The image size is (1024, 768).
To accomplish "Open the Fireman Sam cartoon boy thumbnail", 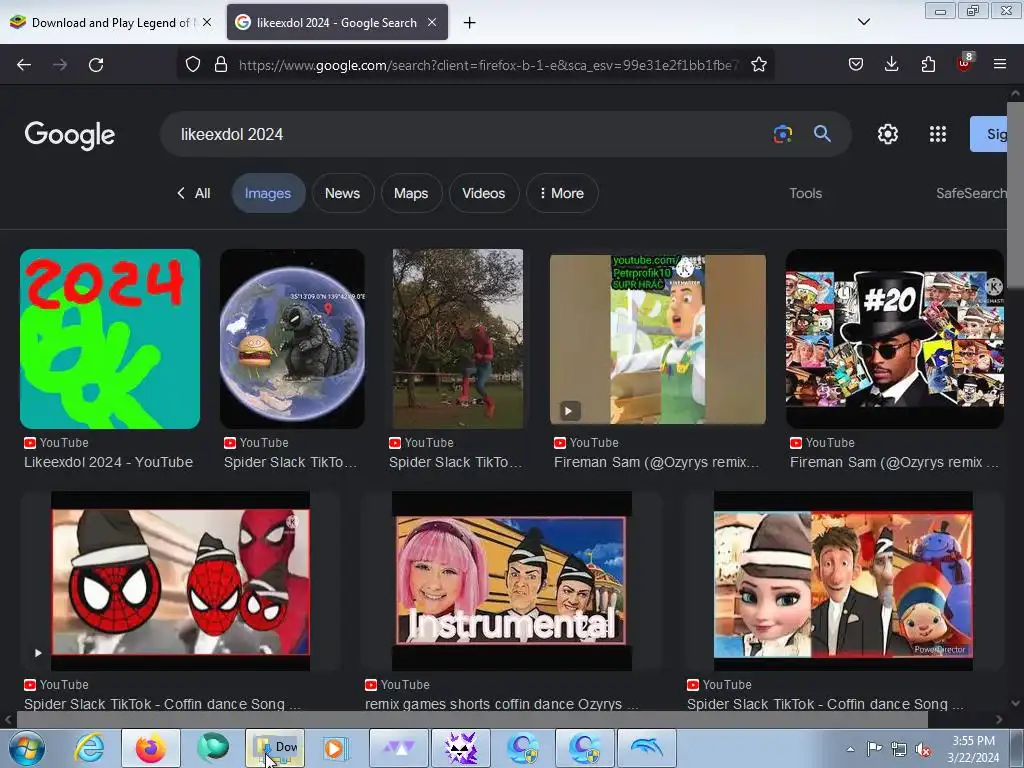I will tap(658, 338).
